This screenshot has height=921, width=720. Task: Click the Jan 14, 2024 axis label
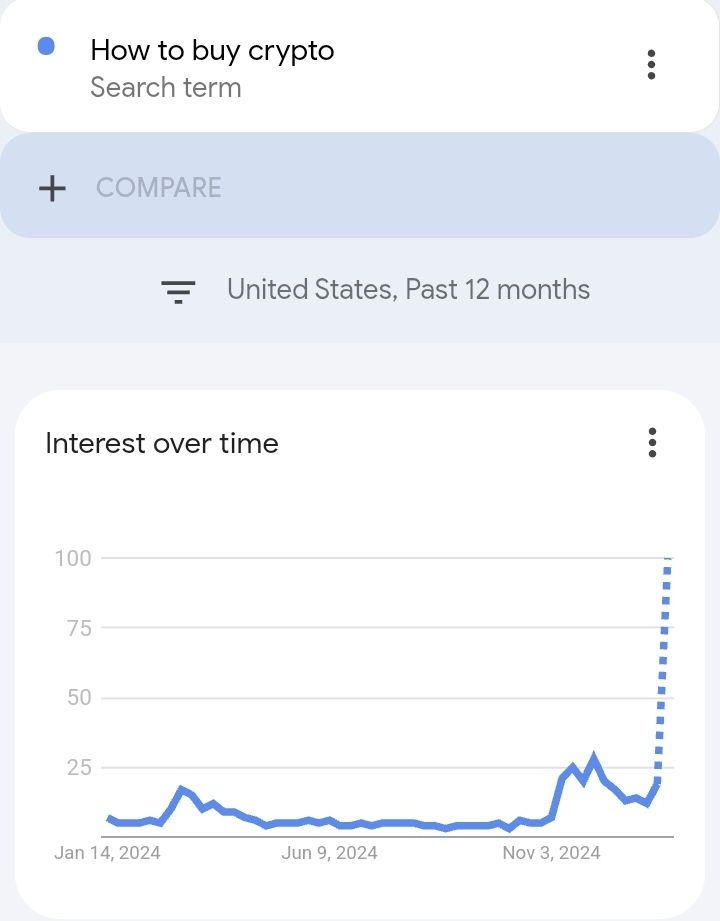tap(107, 853)
